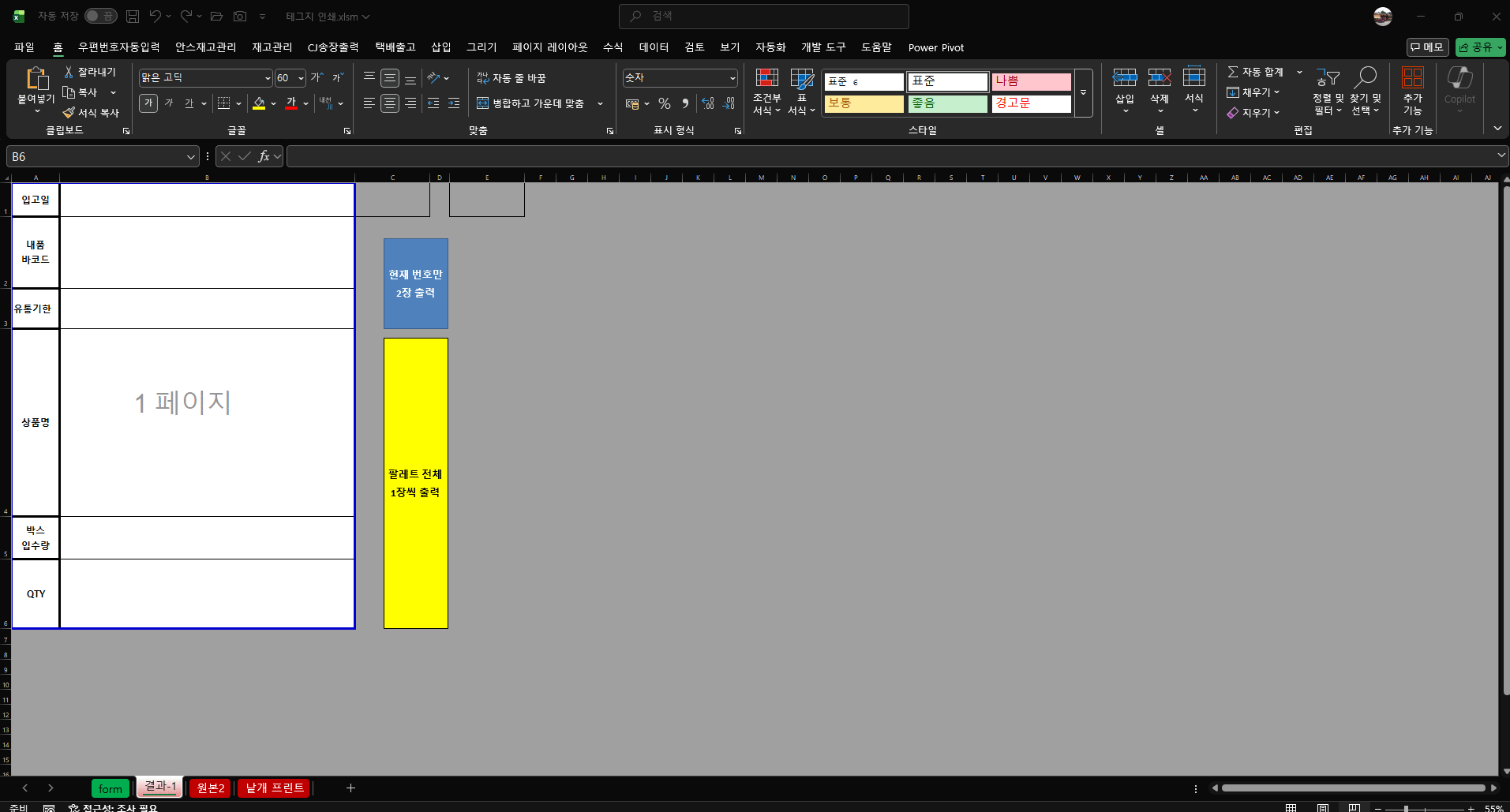This screenshot has height=812, width=1510.
Task: Expand the Name Box dropdown arrow
Action: point(190,157)
